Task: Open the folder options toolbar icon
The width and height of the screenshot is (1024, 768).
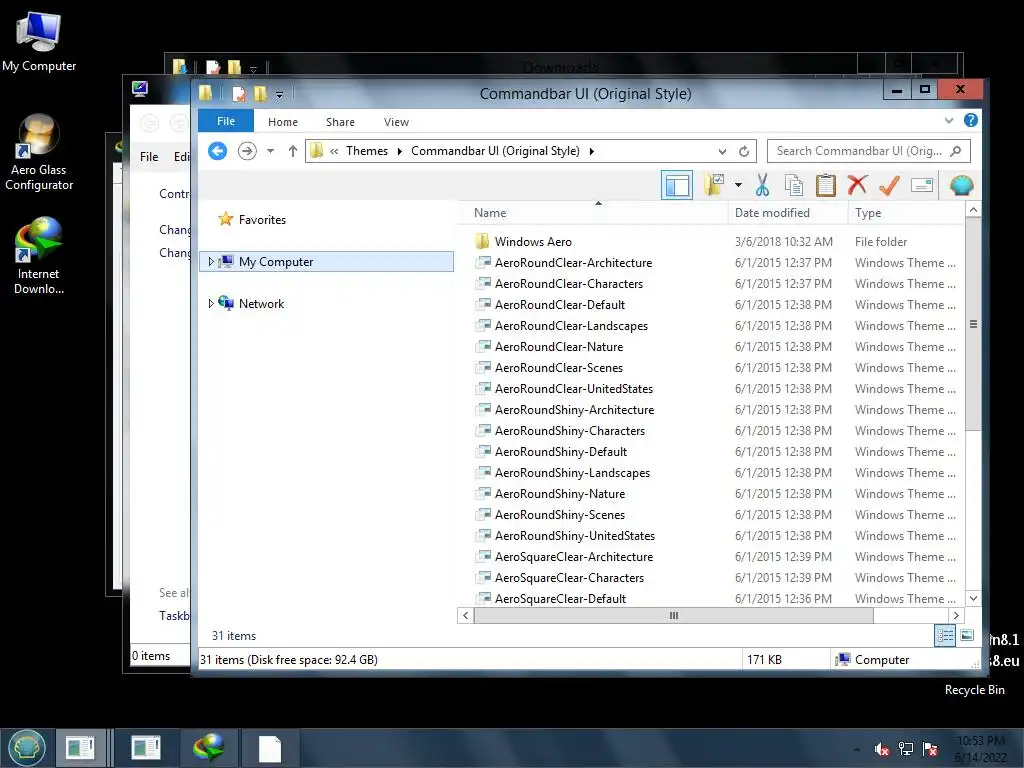Action: pos(714,185)
